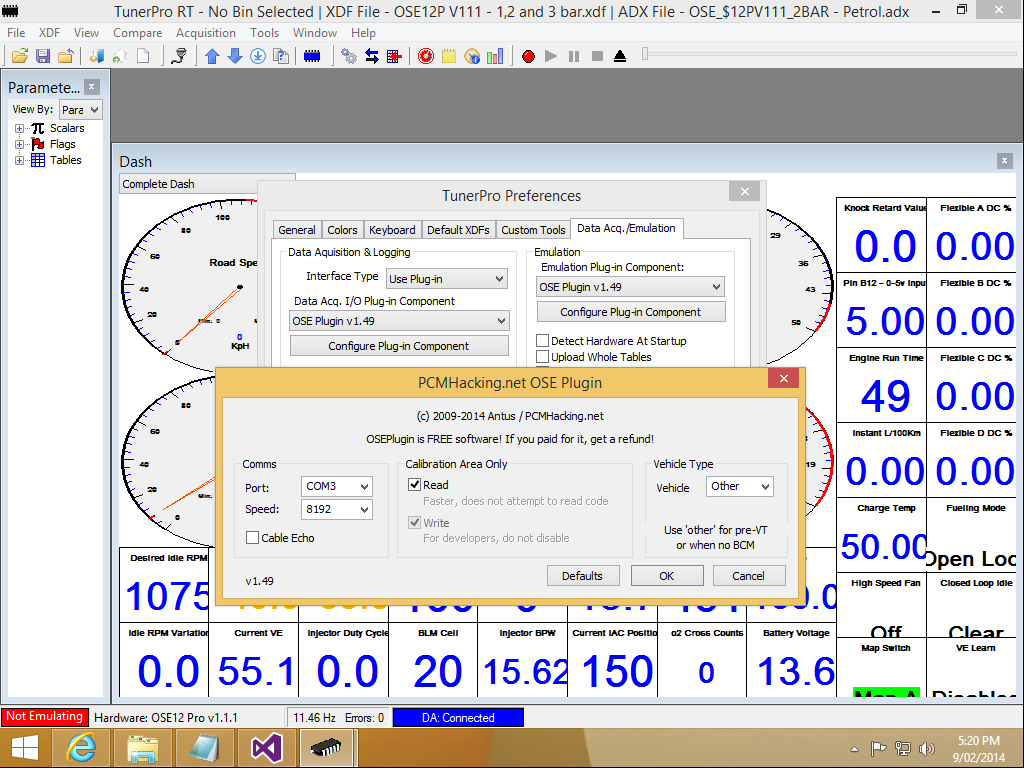
Task: Click the bar chart histogram icon
Action: coord(495,56)
